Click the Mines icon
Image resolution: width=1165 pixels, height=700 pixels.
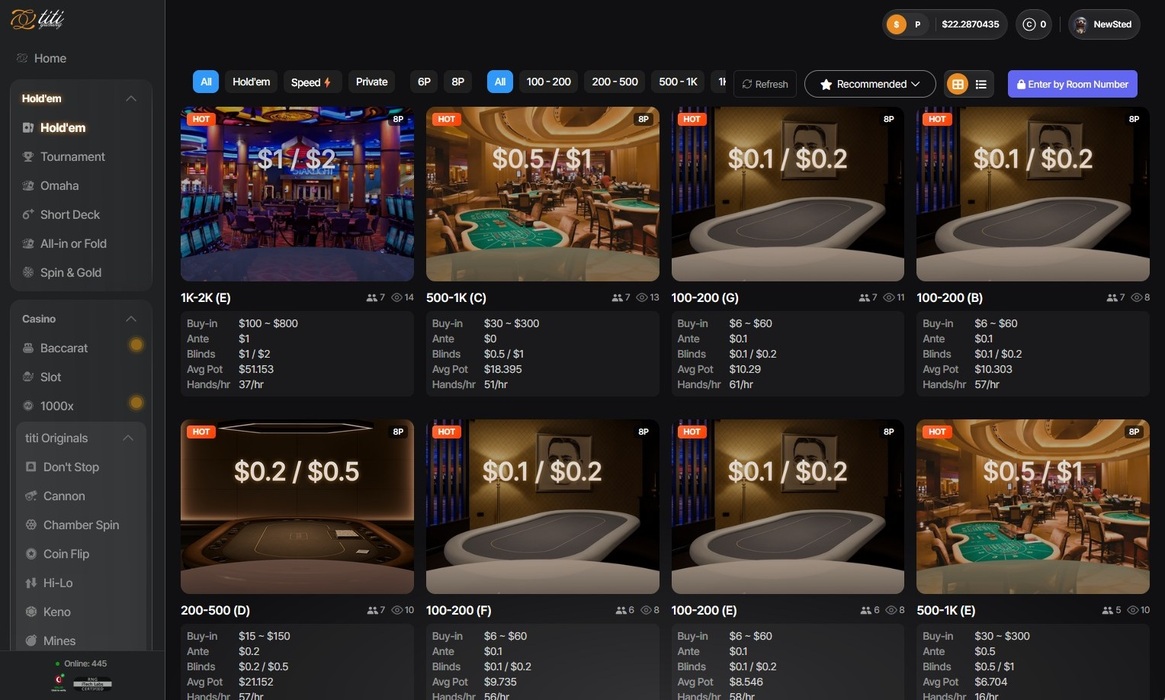point(31,641)
